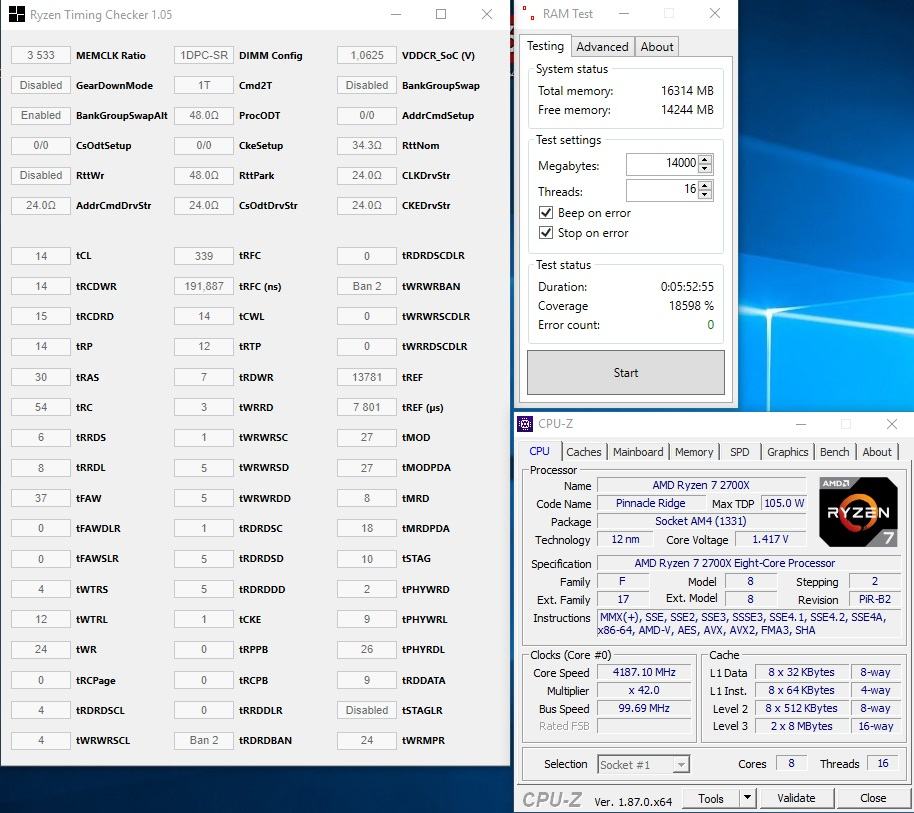Minimize the Ryzen Timing Checker window
The image size is (914, 813).
396,14
